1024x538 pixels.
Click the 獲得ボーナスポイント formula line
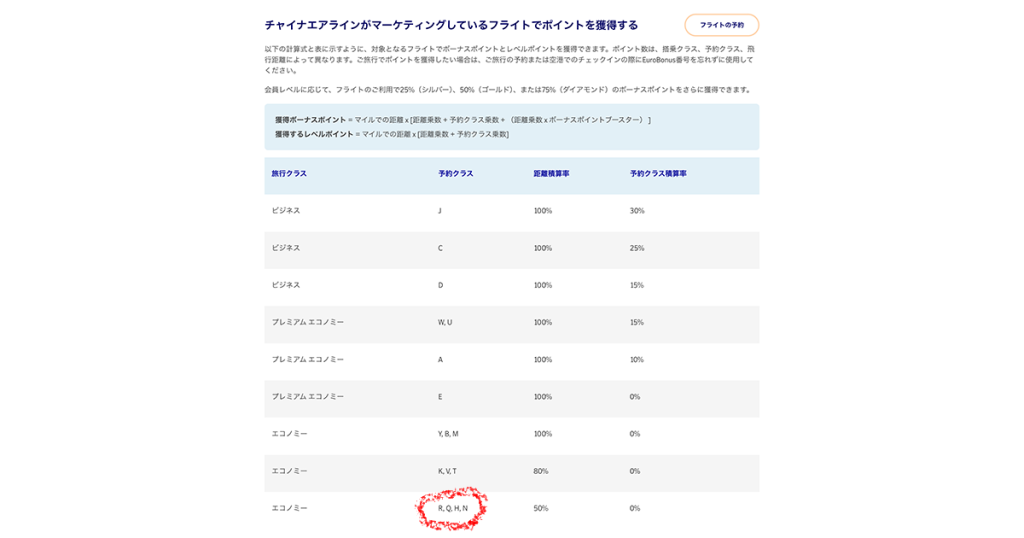[x=462, y=120]
